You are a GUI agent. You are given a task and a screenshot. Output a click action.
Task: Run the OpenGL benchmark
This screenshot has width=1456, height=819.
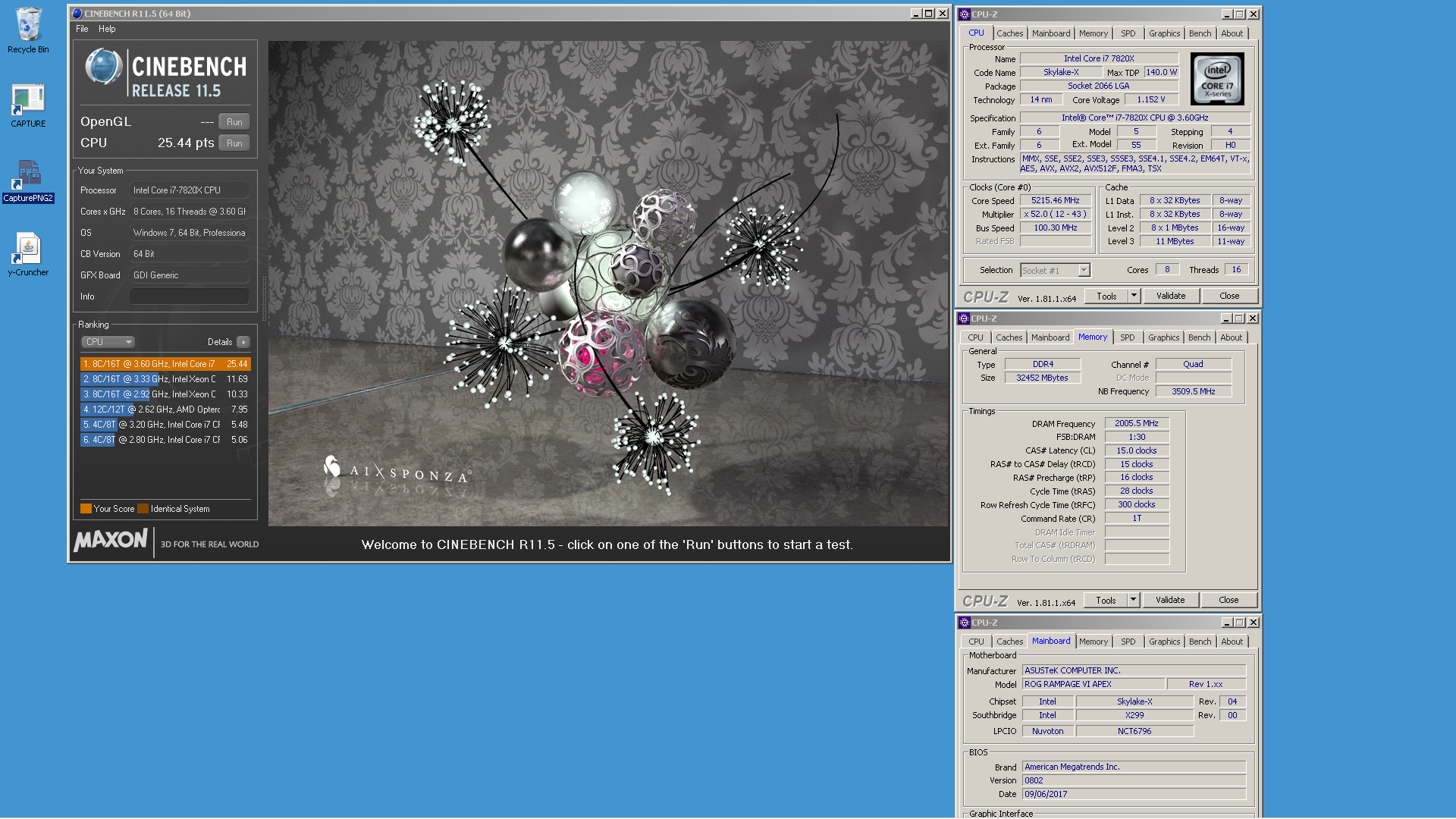pyautogui.click(x=234, y=122)
